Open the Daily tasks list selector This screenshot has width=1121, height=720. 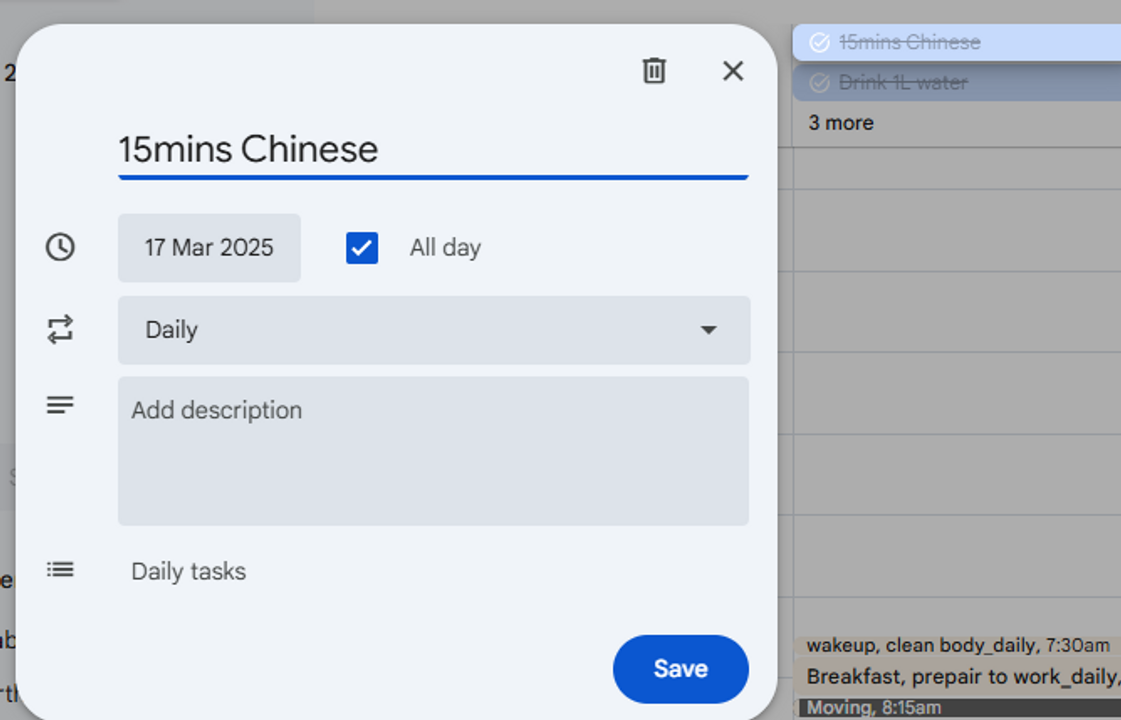(189, 571)
